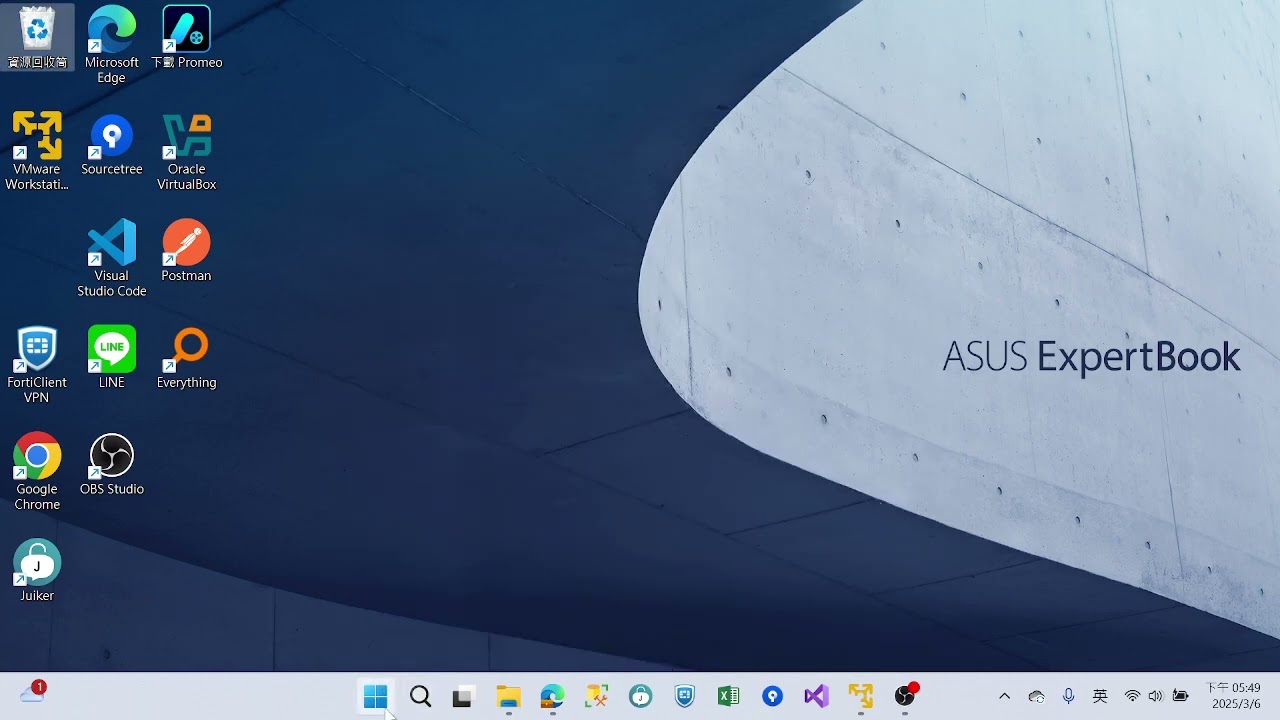Open the database tool taskbar icon
This screenshot has width=1280, height=720.
click(x=597, y=697)
